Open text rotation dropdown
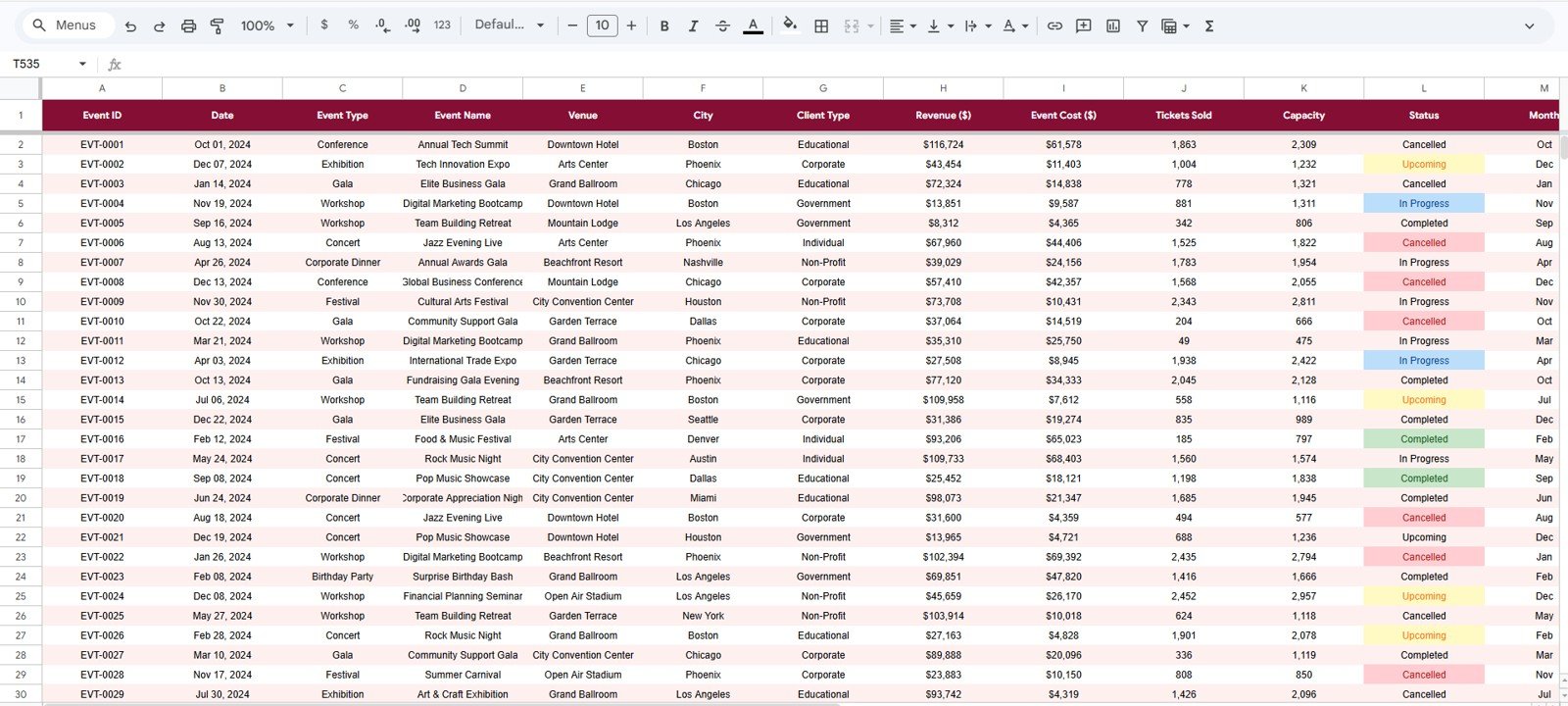The height and width of the screenshot is (706, 1568). point(1014,26)
